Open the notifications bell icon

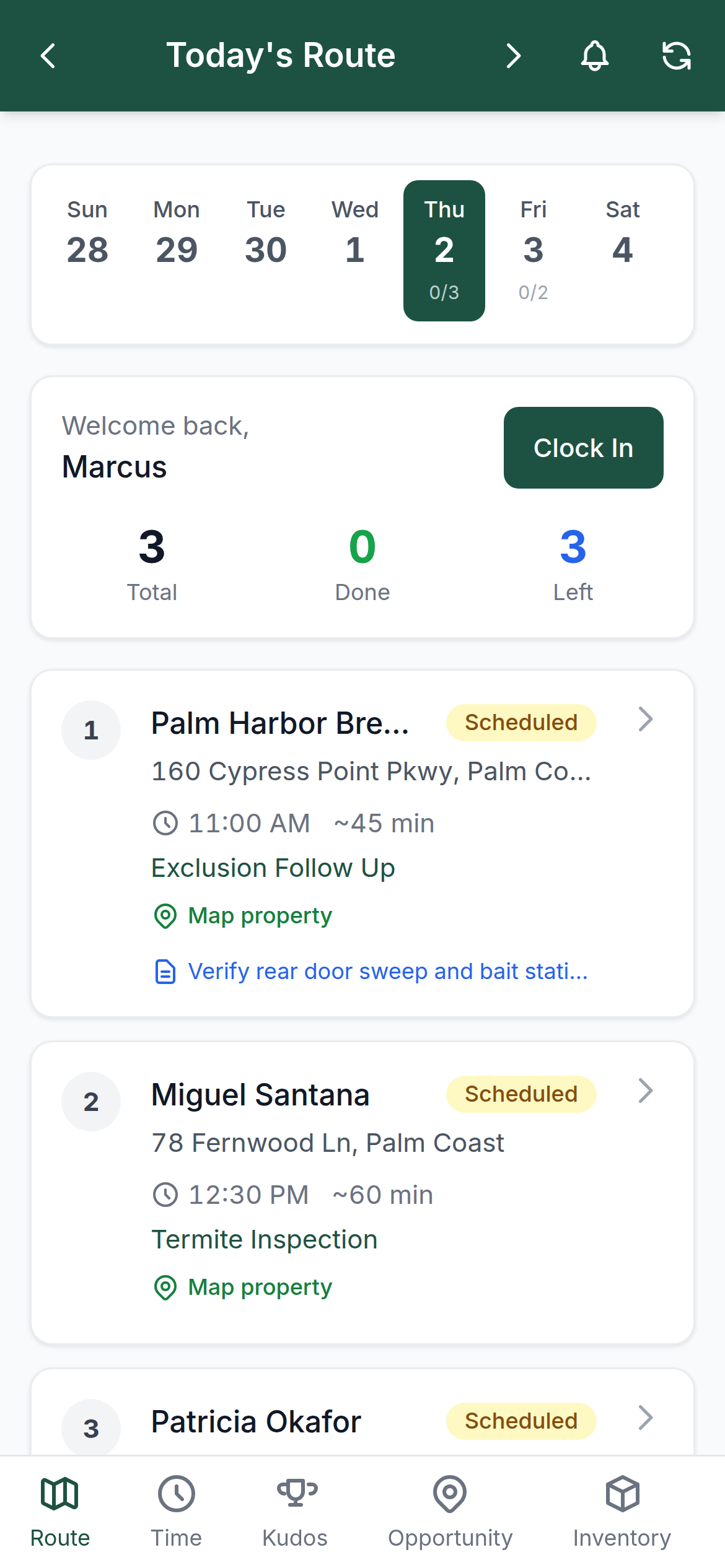coord(594,56)
